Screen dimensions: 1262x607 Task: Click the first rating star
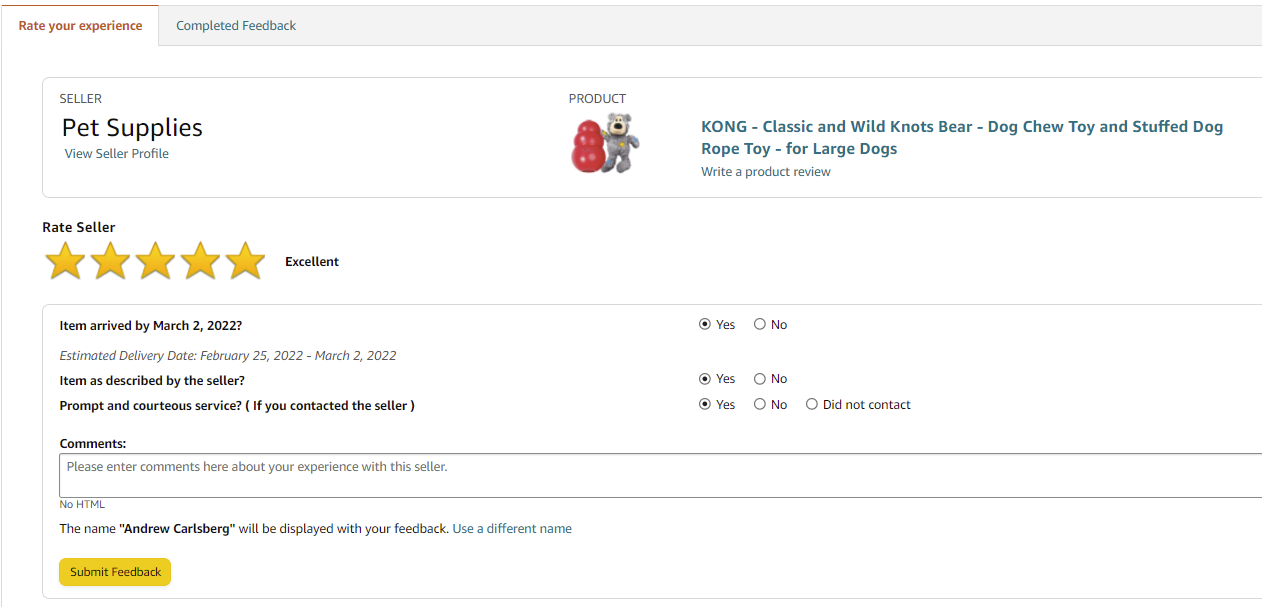point(65,262)
